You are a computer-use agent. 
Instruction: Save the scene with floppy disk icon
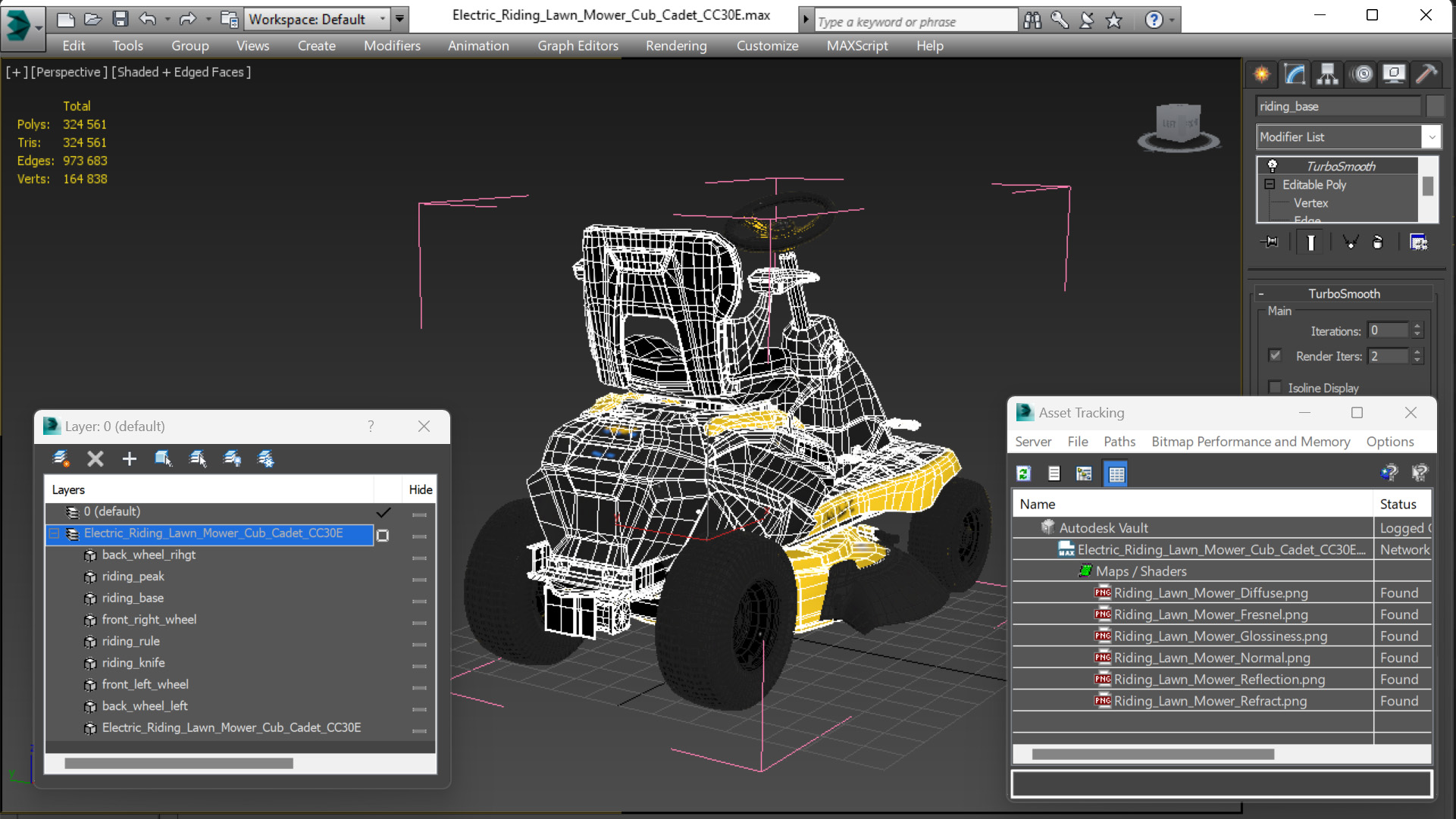click(120, 19)
